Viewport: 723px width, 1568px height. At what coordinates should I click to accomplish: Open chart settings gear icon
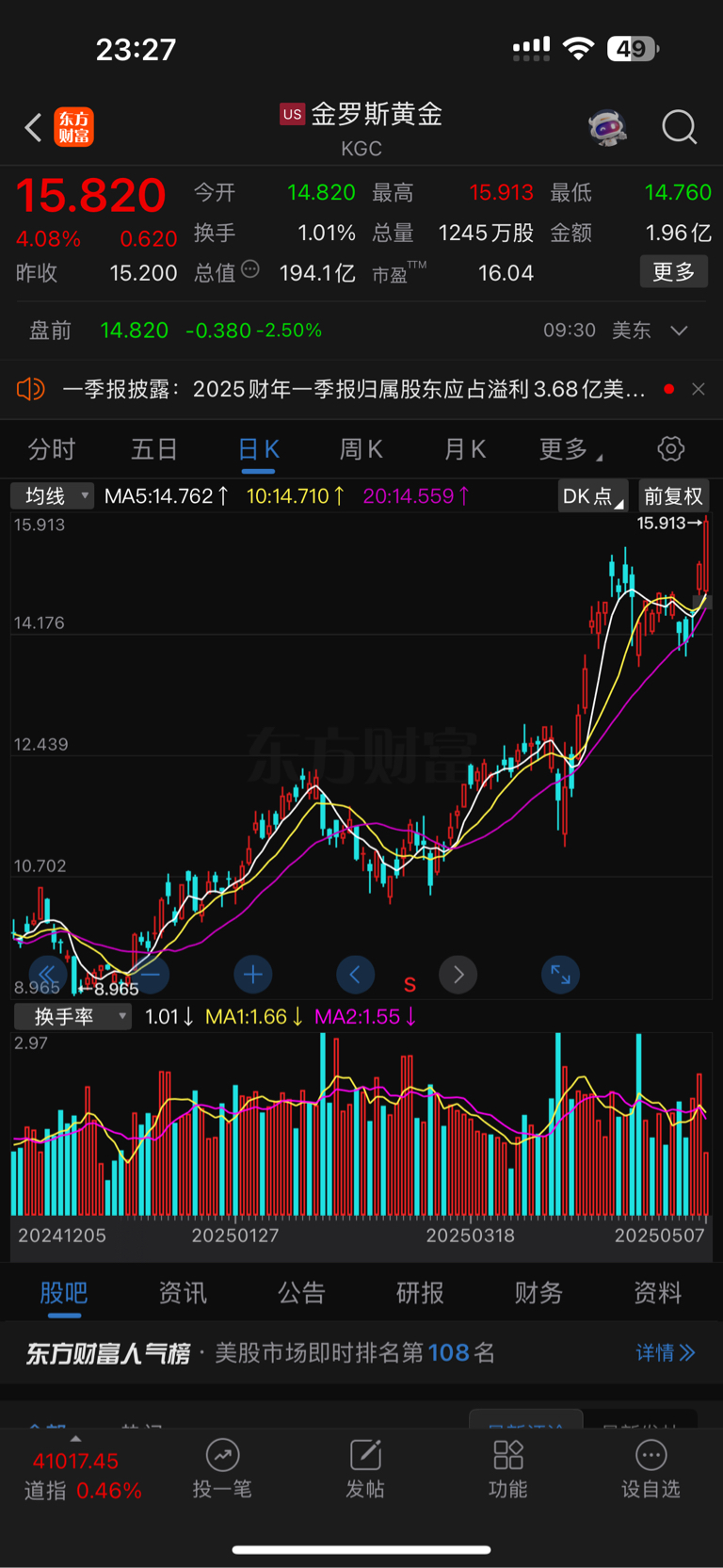coord(670,449)
